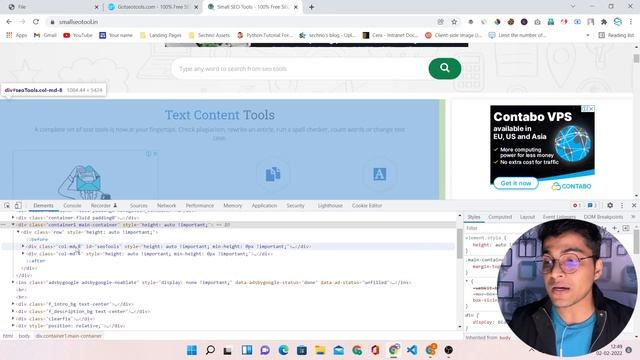The image size is (640, 360).
Task: Switch to the Layout styles tab
Action: point(527,217)
